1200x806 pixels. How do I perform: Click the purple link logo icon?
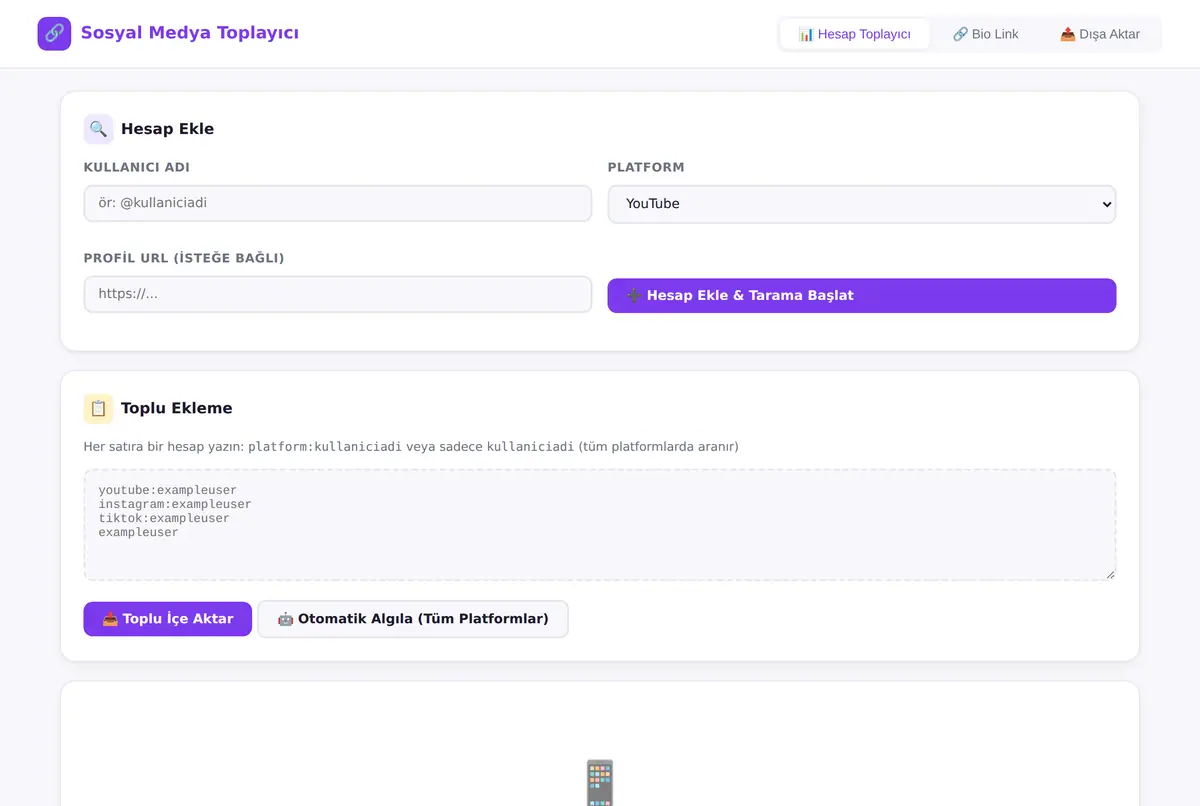click(54, 34)
